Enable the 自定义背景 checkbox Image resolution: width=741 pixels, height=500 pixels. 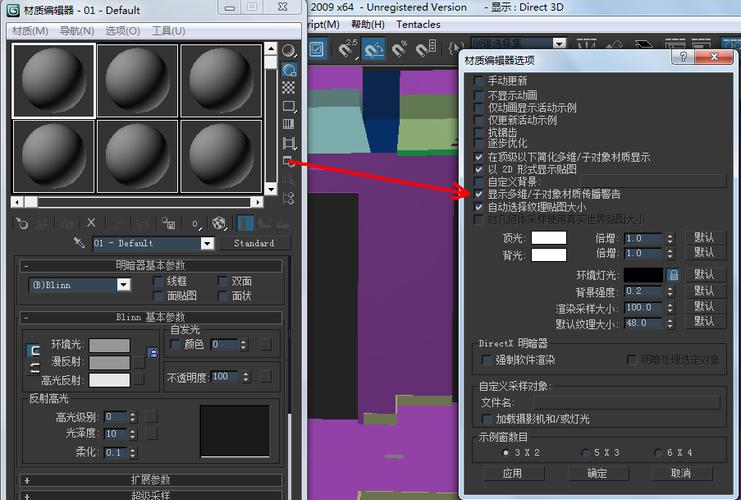pyautogui.click(x=479, y=181)
